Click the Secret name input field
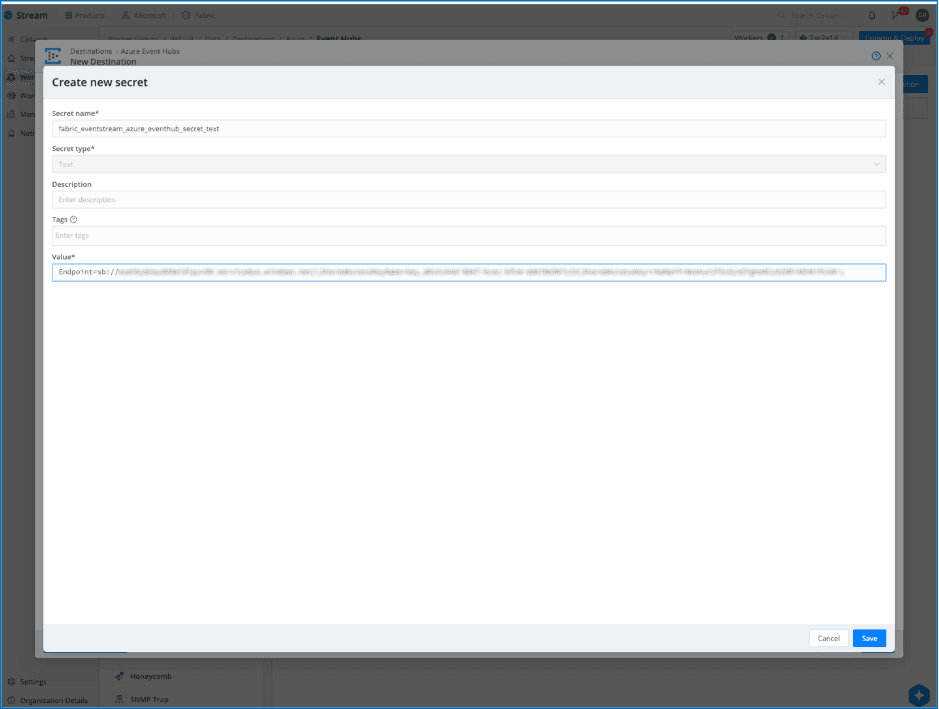Screen dimensions: 939x709 point(468,129)
